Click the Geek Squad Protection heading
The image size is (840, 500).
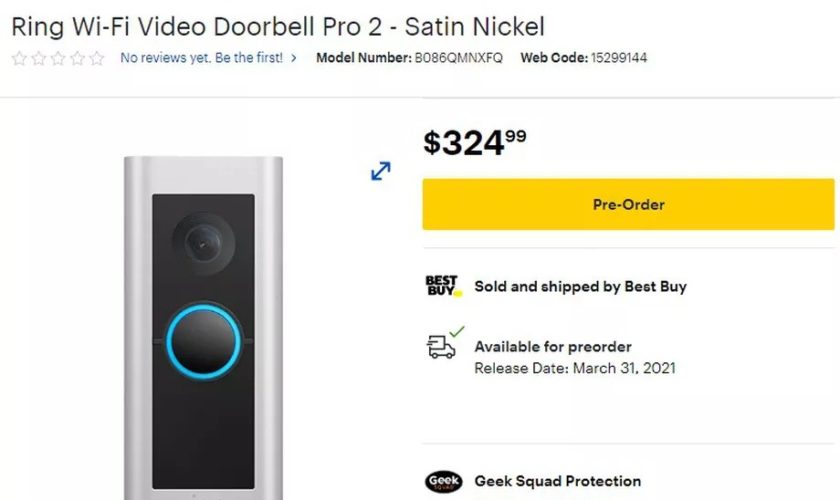pyautogui.click(x=558, y=481)
